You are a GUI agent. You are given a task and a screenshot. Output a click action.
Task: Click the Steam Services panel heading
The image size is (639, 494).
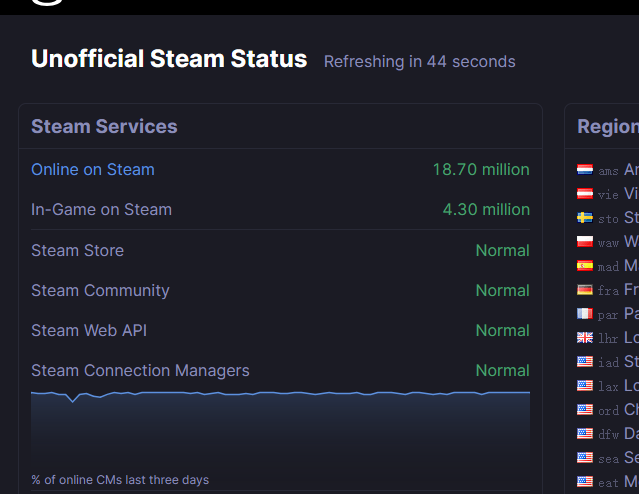(x=104, y=127)
